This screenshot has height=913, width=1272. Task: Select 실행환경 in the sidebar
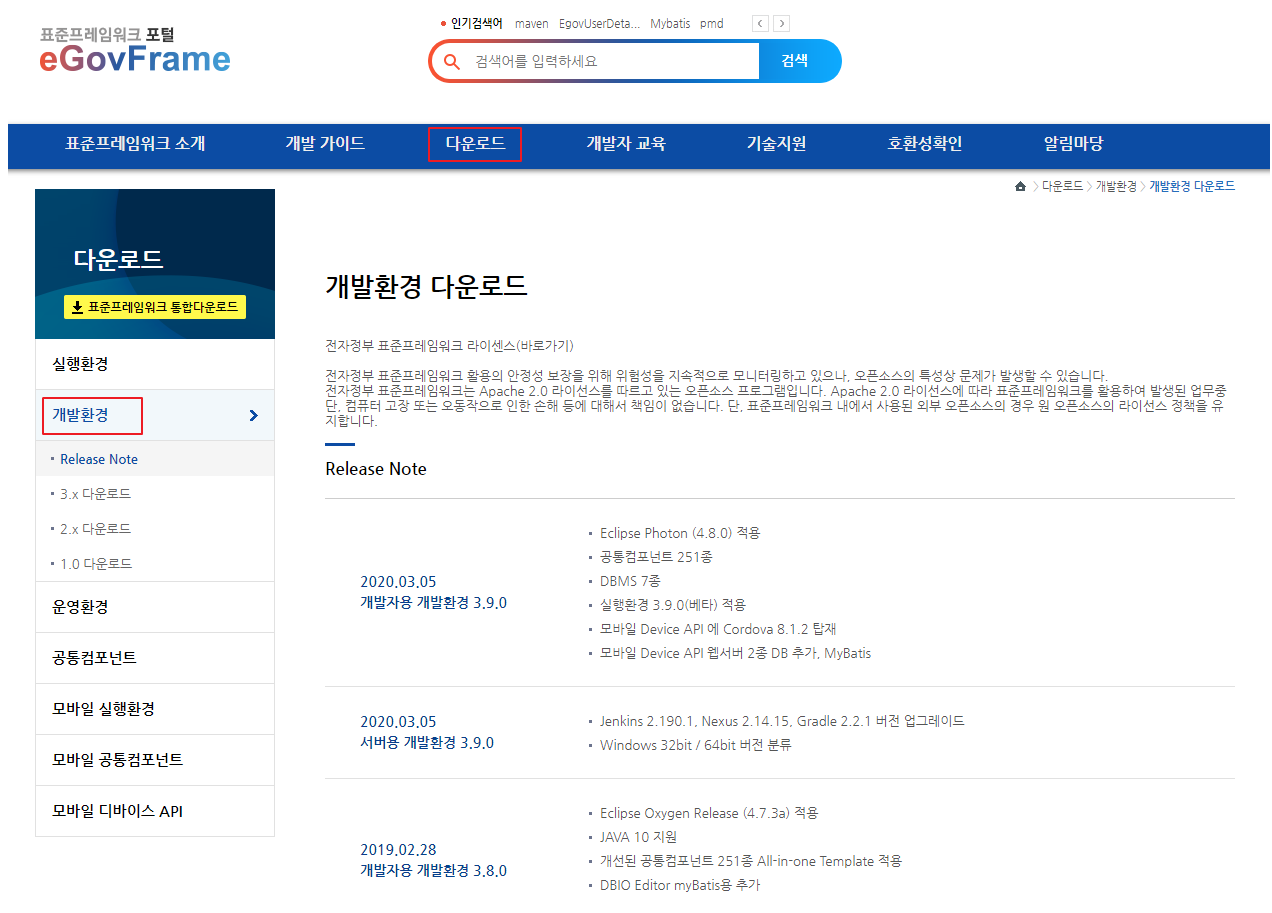[80, 364]
